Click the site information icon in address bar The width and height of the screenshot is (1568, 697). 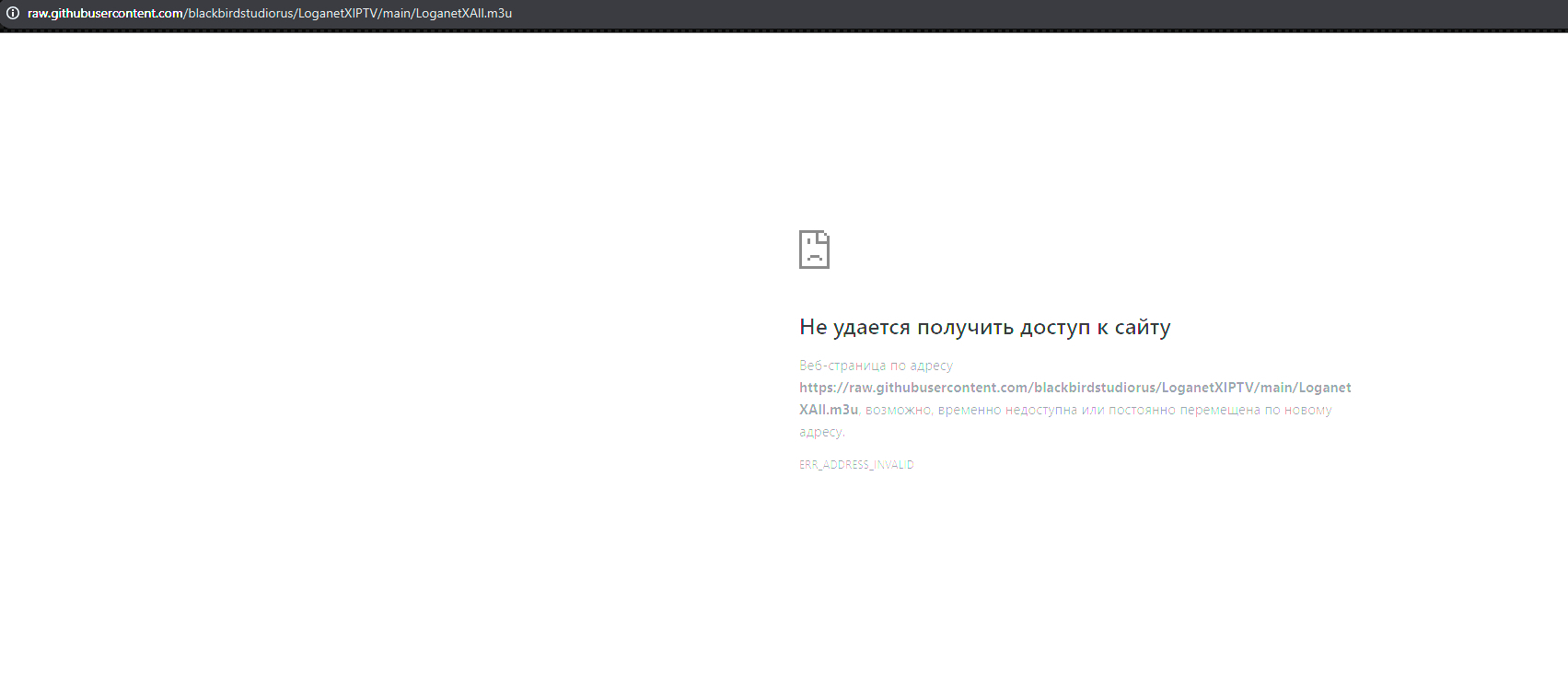point(13,13)
